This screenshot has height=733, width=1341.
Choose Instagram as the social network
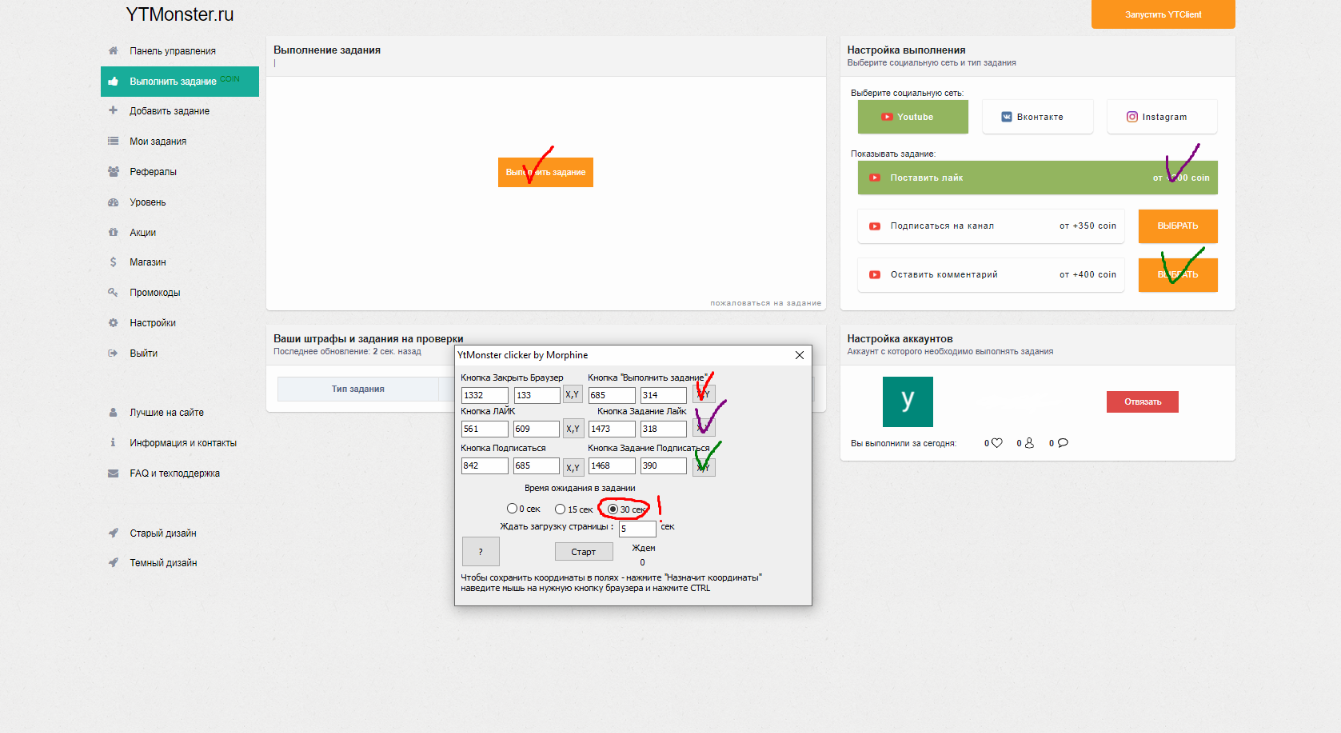1162,116
